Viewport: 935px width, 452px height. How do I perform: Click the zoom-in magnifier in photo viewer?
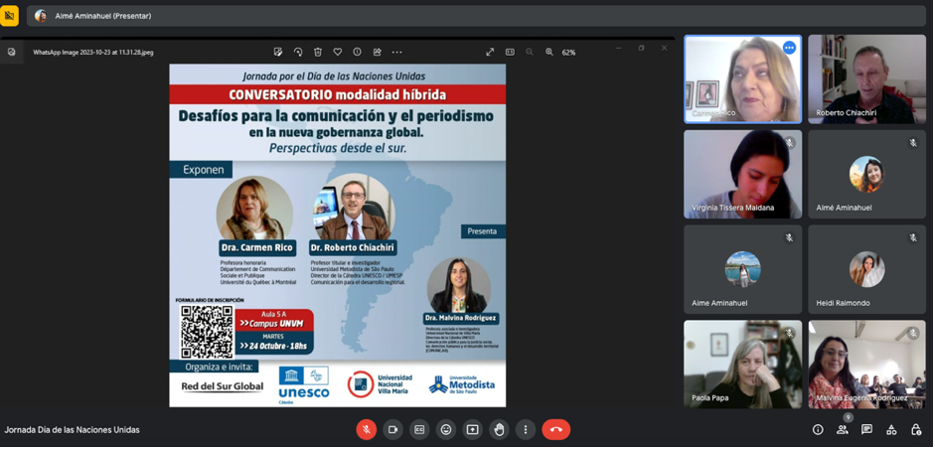click(x=549, y=52)
